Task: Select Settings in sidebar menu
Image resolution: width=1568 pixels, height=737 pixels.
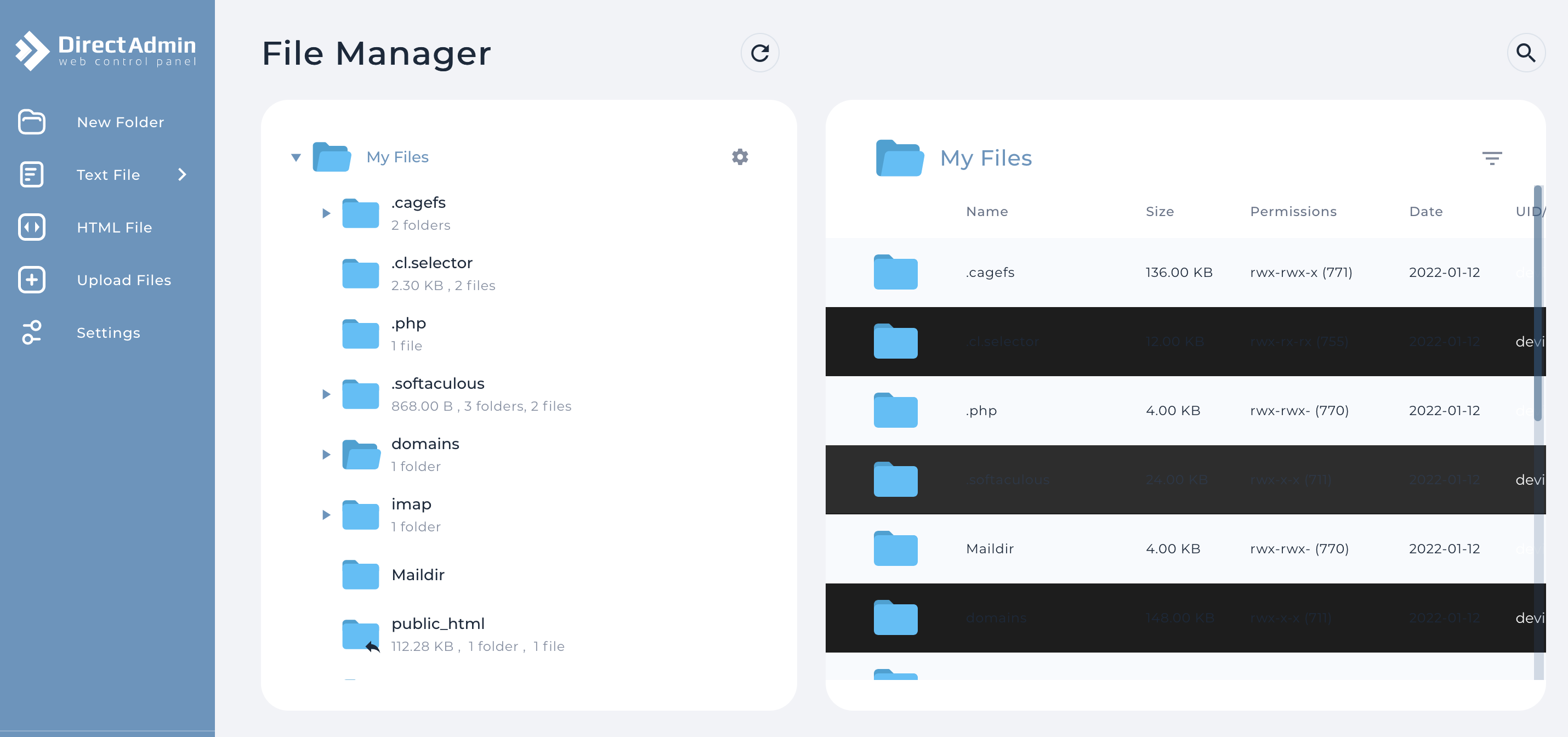Action: coord(109,333)
